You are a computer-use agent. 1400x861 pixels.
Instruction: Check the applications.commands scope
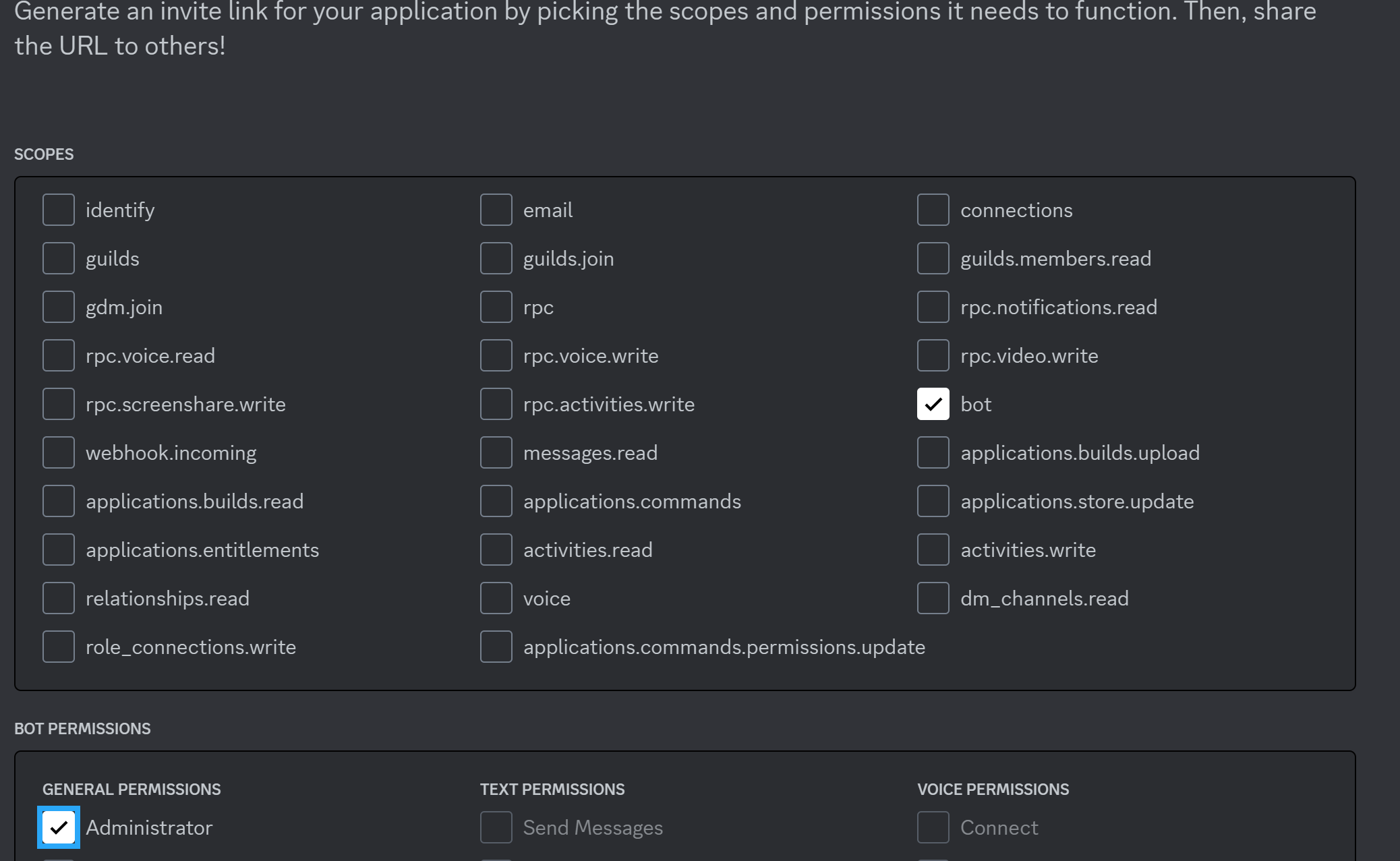(x=496, y=501)
